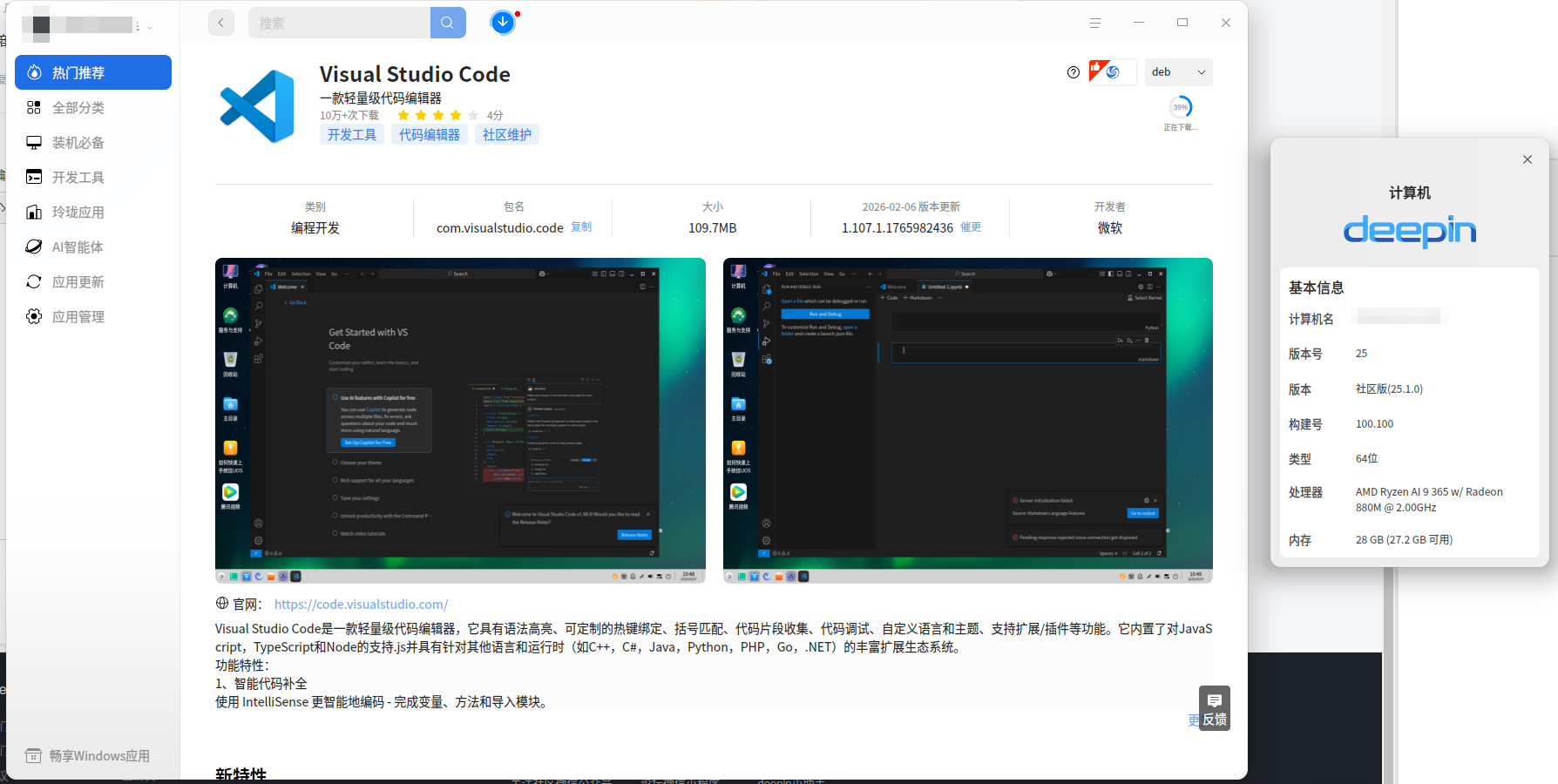Screen dimensions: 1558x784
Task: Click the 39% circular download progress
Action: tap(1181, 107)
